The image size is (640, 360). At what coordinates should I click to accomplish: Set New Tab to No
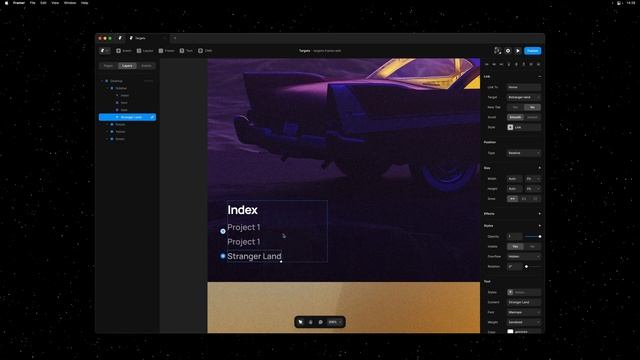click(532, 107)
